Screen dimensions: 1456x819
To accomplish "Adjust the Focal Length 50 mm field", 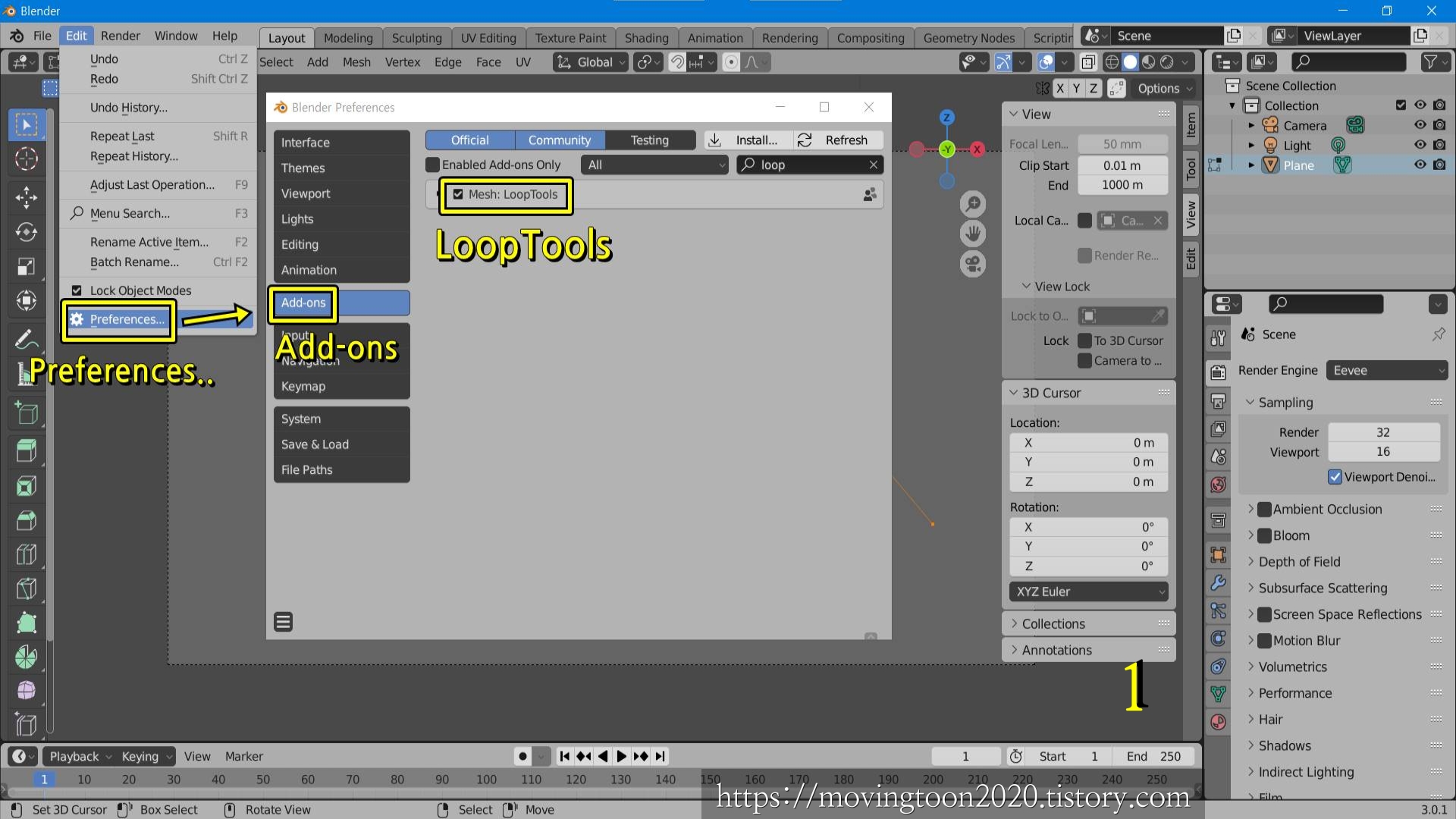I will pyautogui.click(x=1122, y=144).
